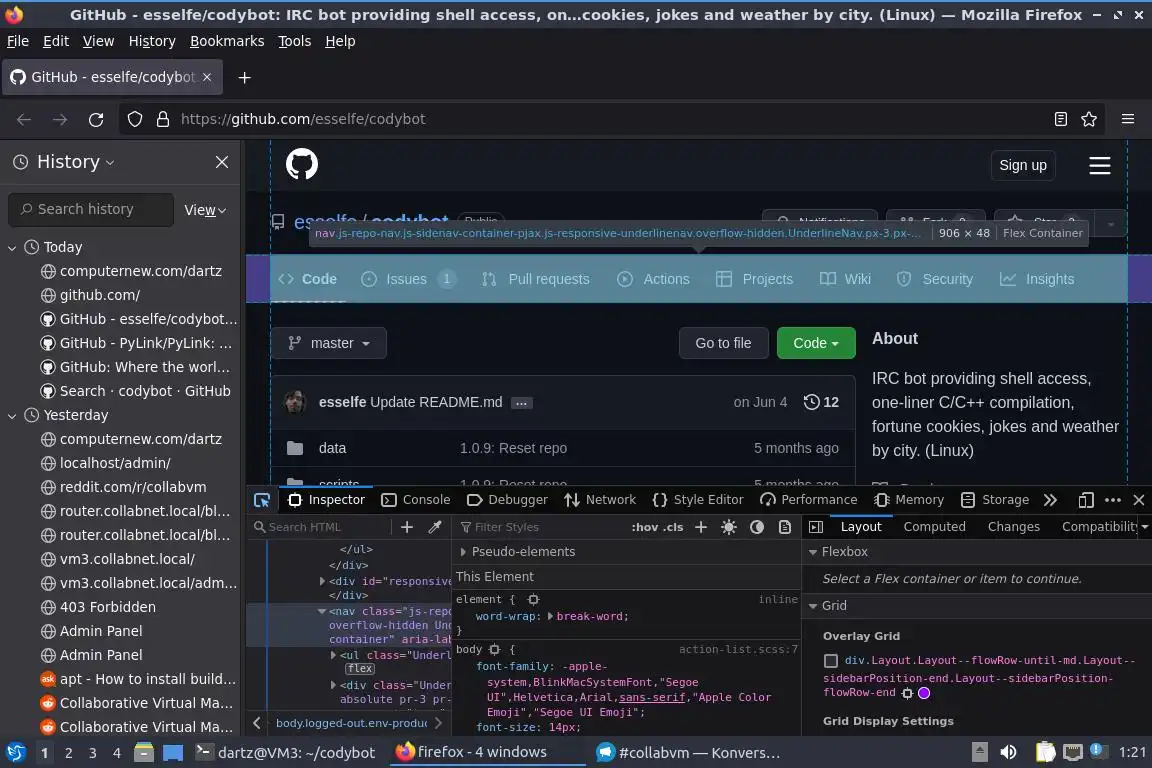
Task: Click the padlock site information icon
Action: click(x=163, y=119)
